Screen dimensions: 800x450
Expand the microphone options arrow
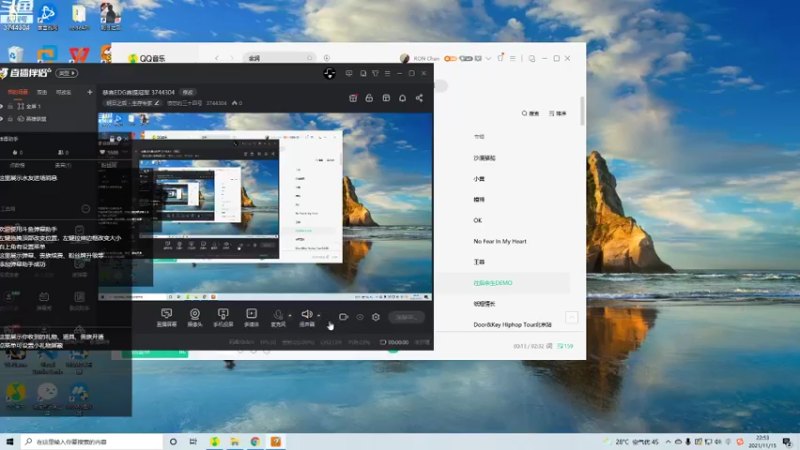point(290,315)
